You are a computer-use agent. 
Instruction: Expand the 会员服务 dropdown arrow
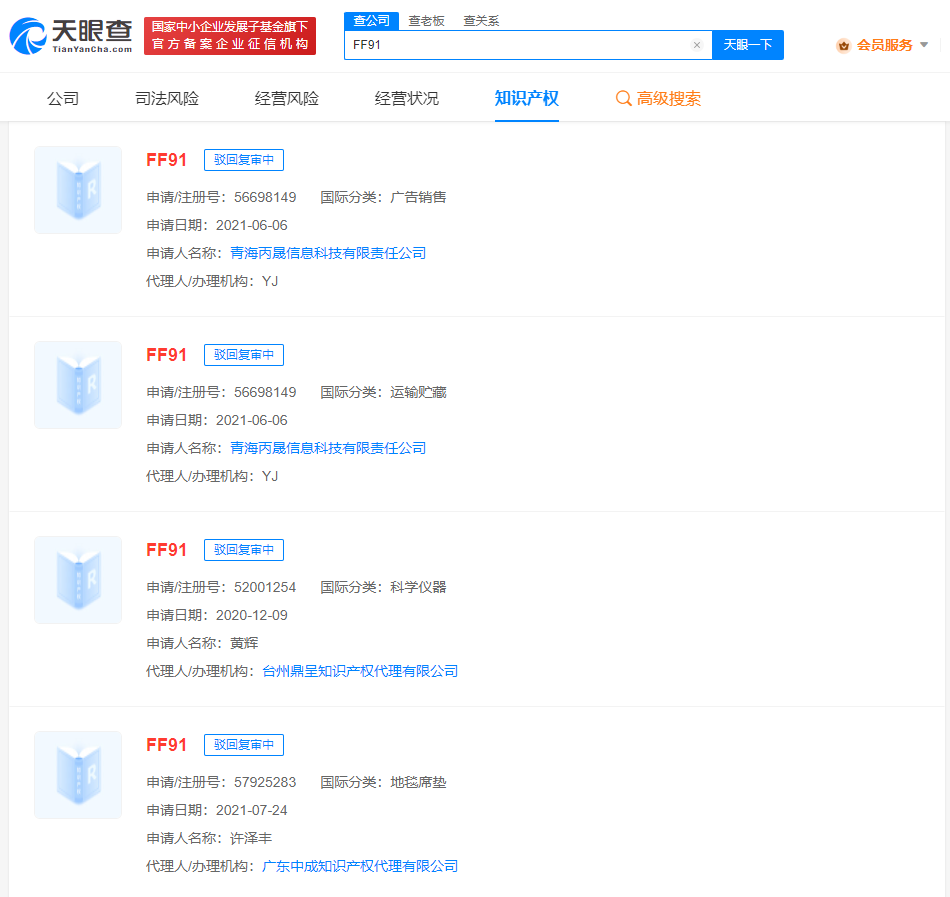(924, 45)
